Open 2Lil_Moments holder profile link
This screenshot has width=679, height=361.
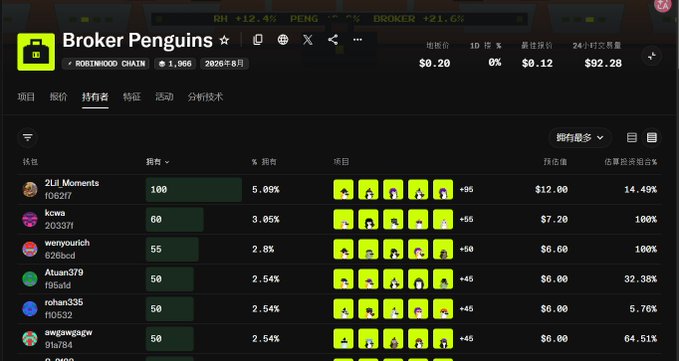coord(72,183)
